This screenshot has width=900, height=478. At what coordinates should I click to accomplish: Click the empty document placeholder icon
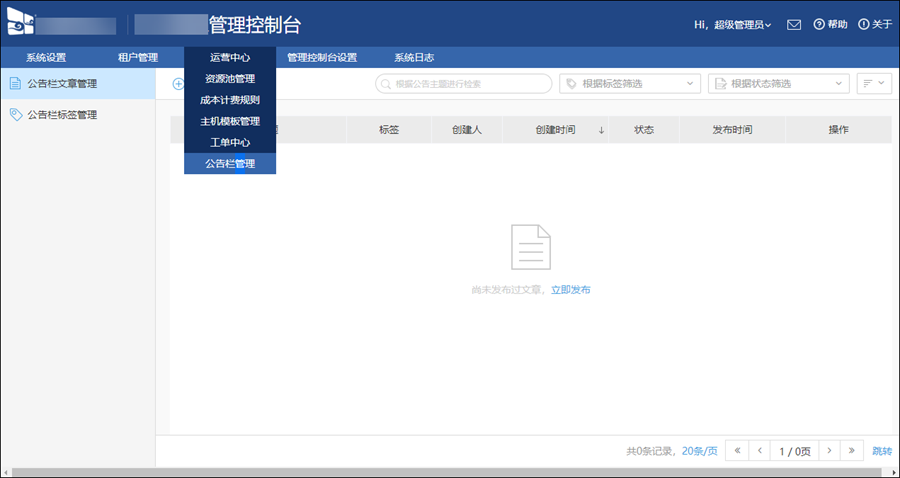point(531,247)
